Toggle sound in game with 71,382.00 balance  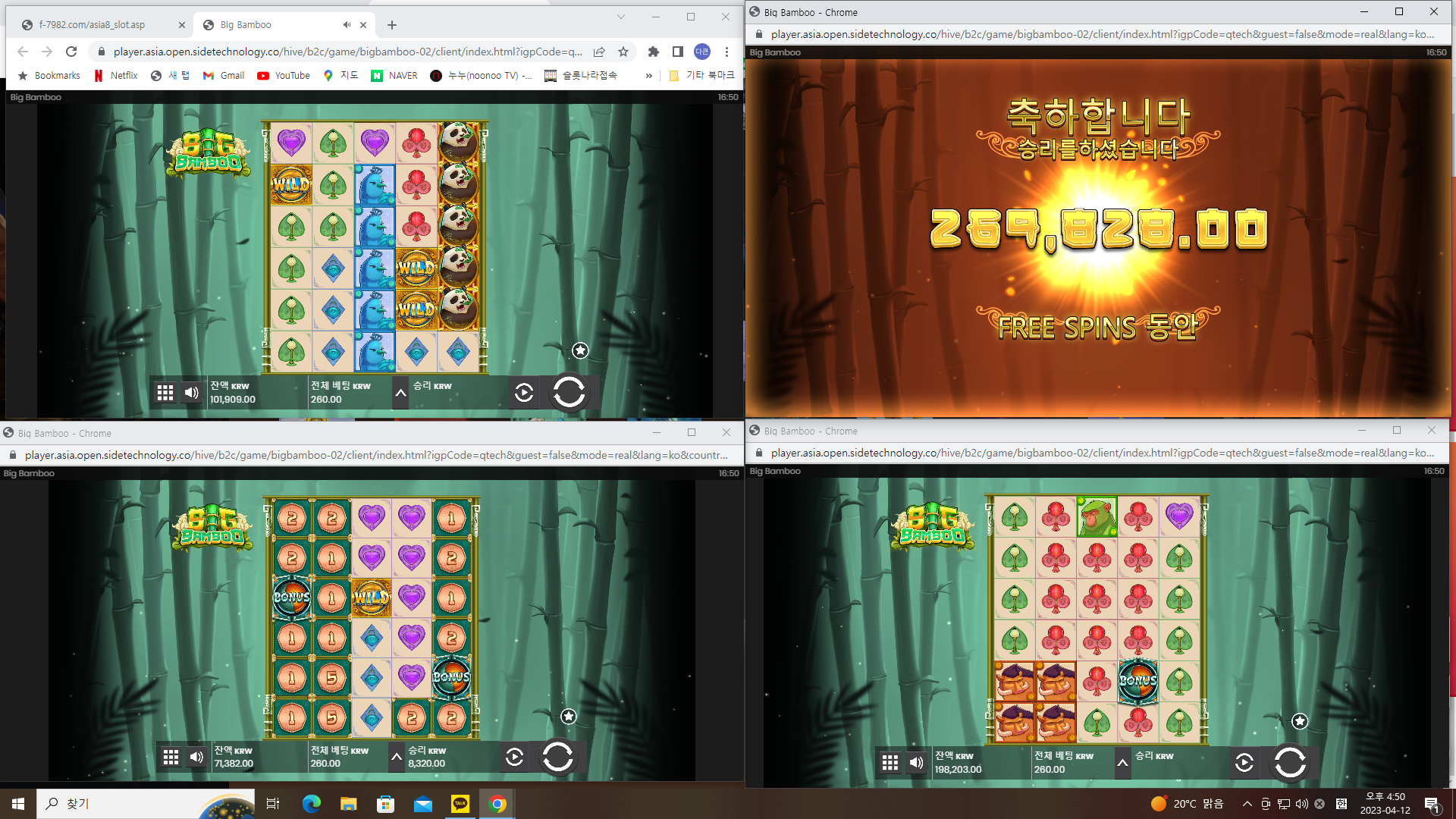pos(196,757)
